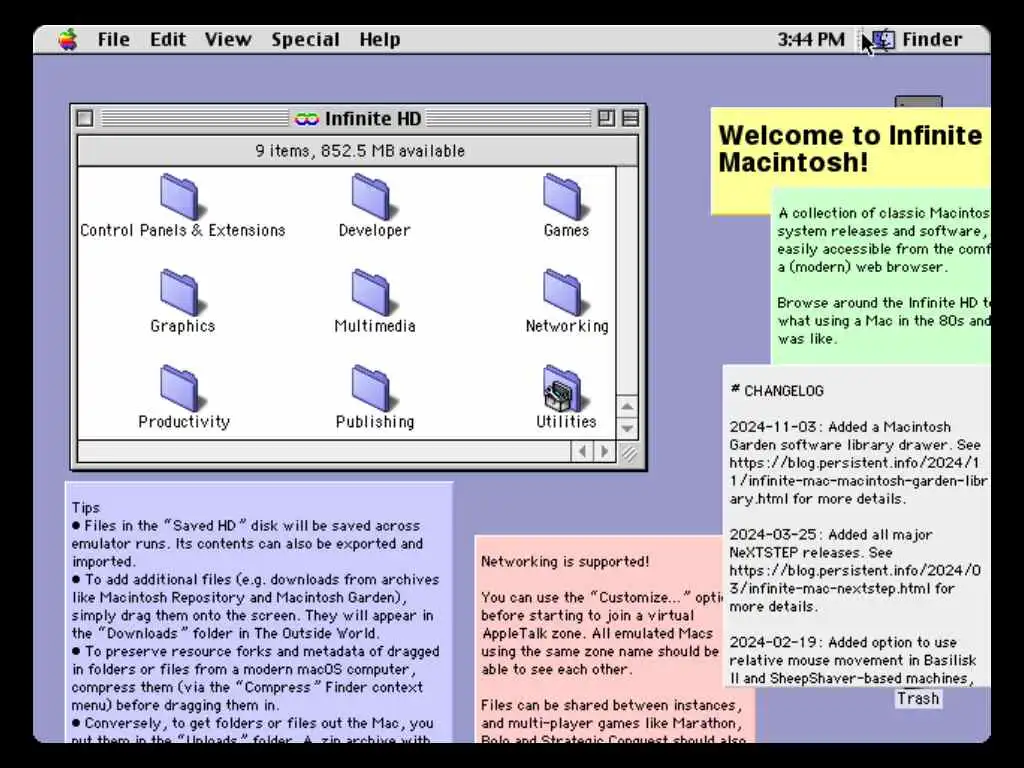Screen dimensions: 1024x768
Task: Open the File menu
Action: 114,40
